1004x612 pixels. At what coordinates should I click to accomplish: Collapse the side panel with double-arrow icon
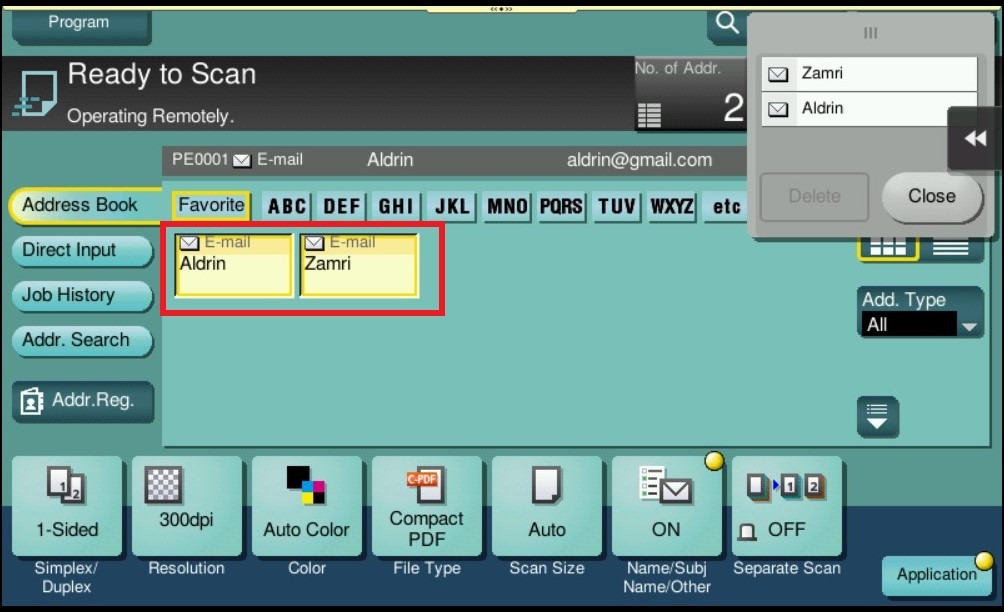click(x=975, y=139)
